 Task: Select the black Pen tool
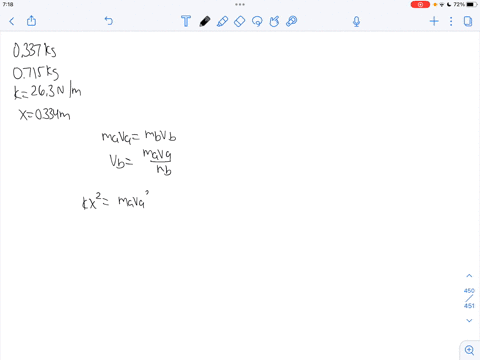click(x=205, y=21)
